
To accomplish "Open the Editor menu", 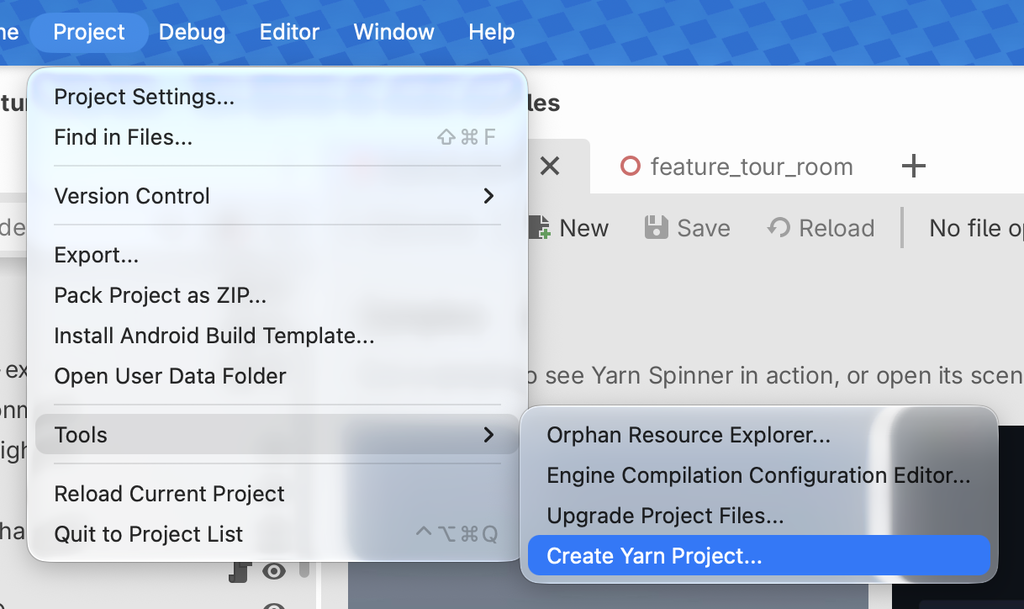I will click(289, 32).
